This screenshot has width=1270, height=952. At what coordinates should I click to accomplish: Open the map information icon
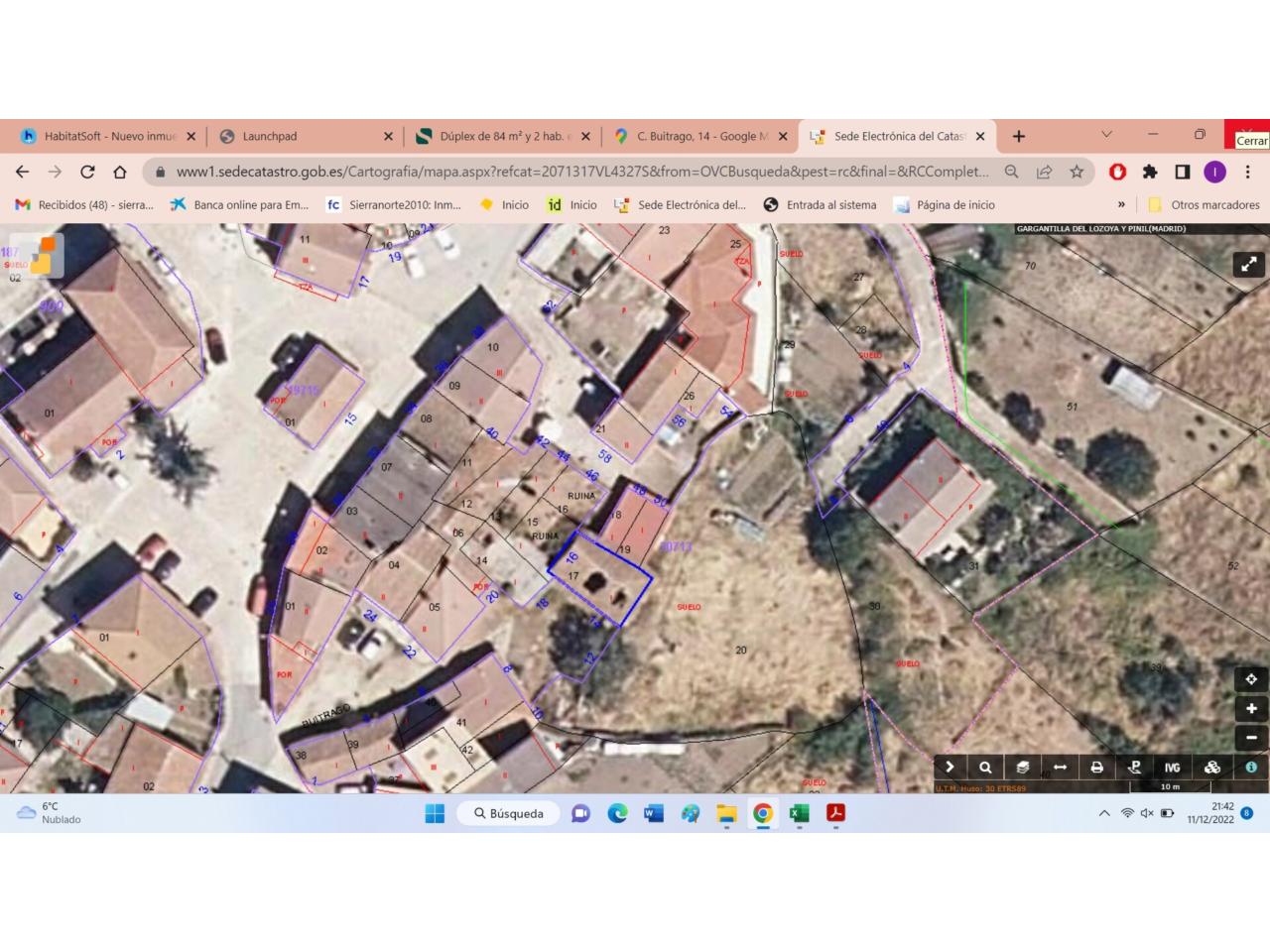pos(1251,767)
